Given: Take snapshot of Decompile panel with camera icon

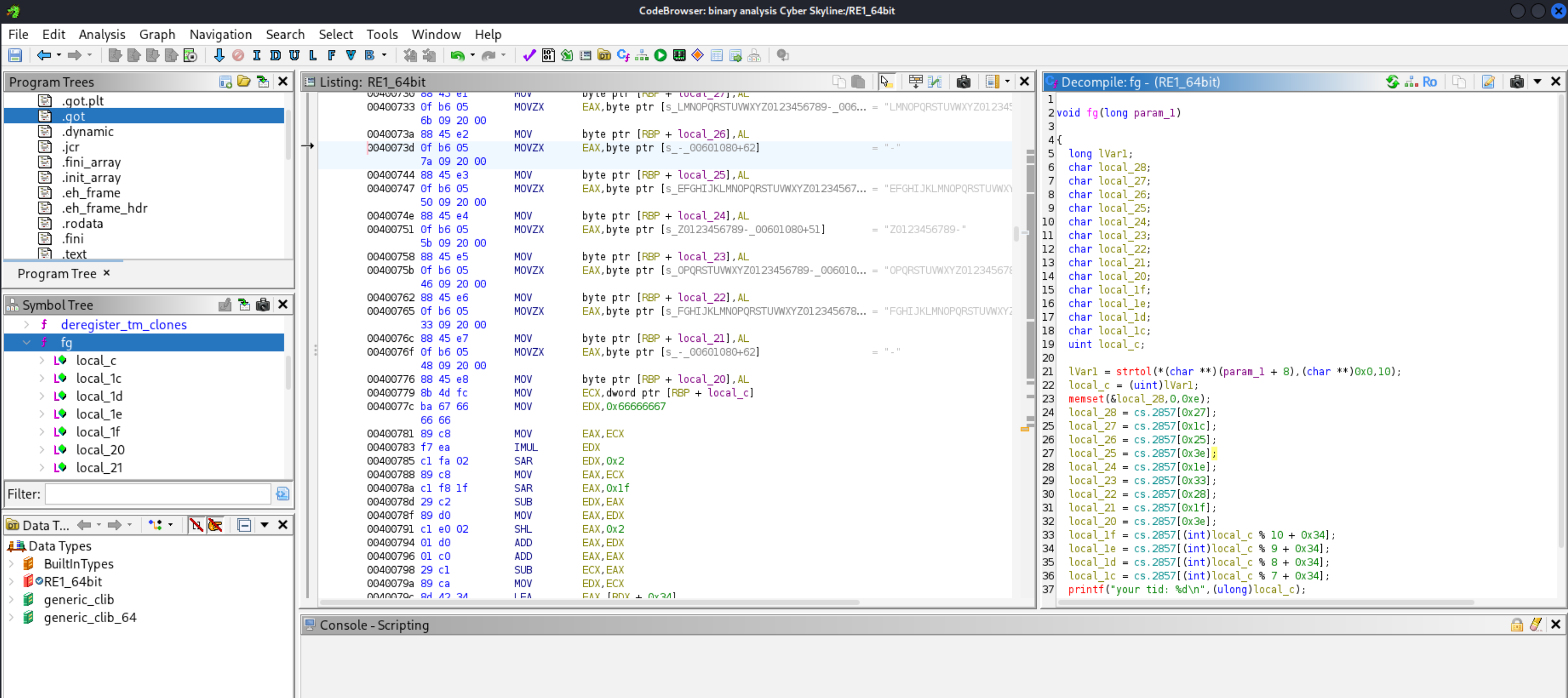Looking at the screenshot, I should pyautogui.click(x=1517, y=82).
